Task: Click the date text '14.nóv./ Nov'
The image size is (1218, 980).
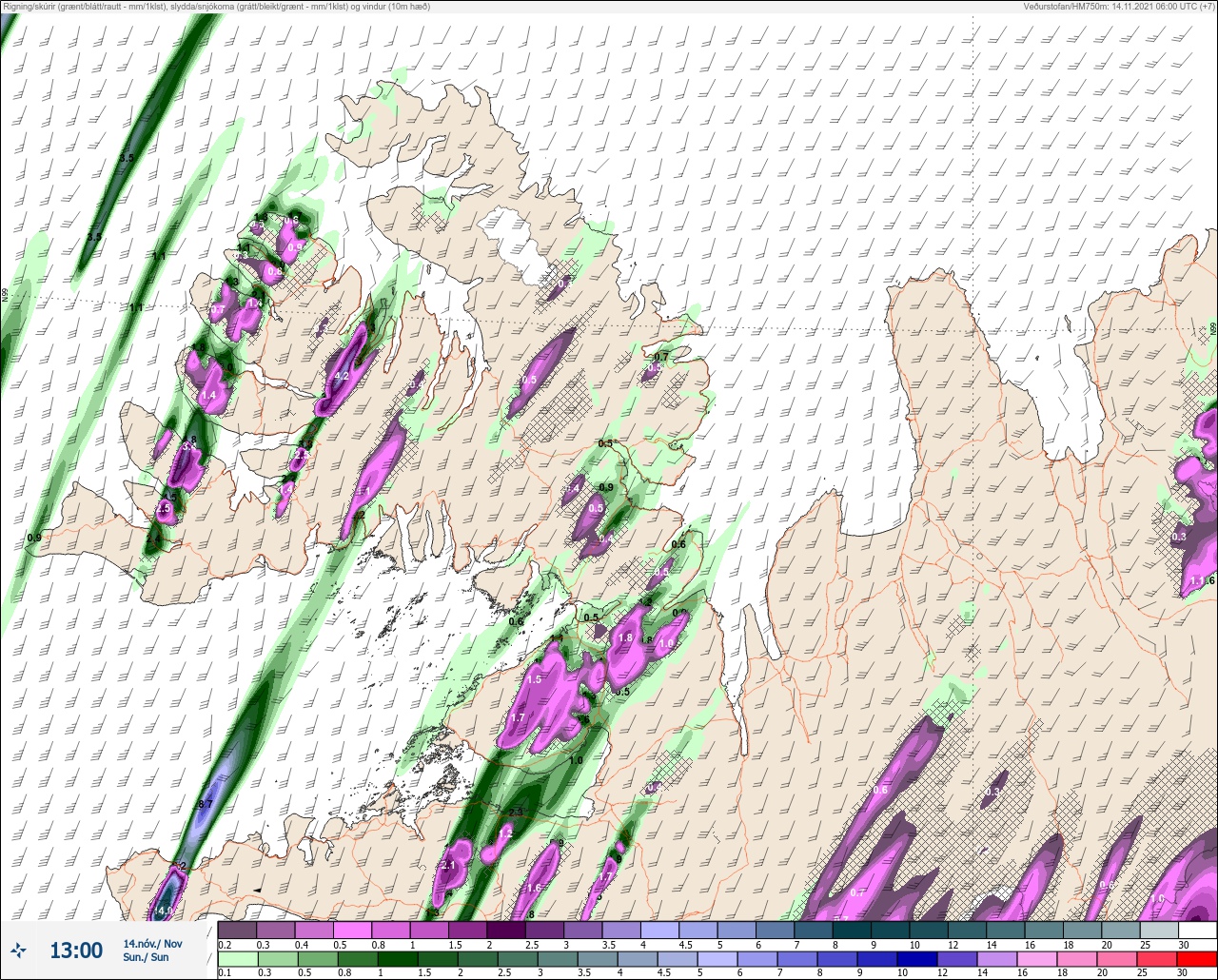Action: 152,943
